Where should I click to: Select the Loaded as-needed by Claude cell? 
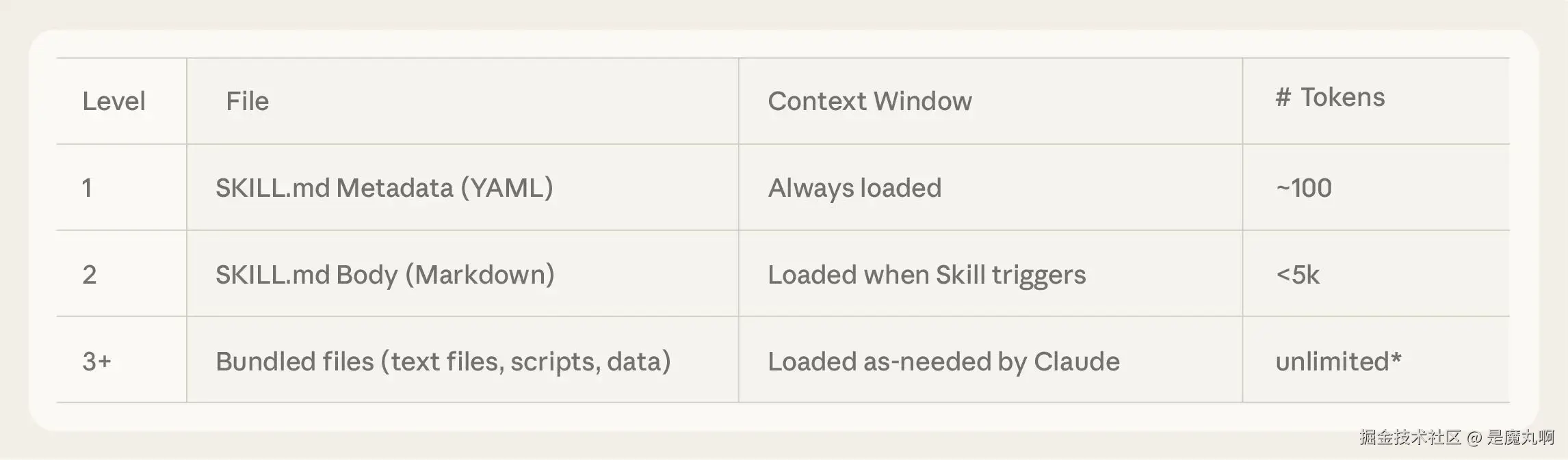pyautogui.click(x=943, y=362)
